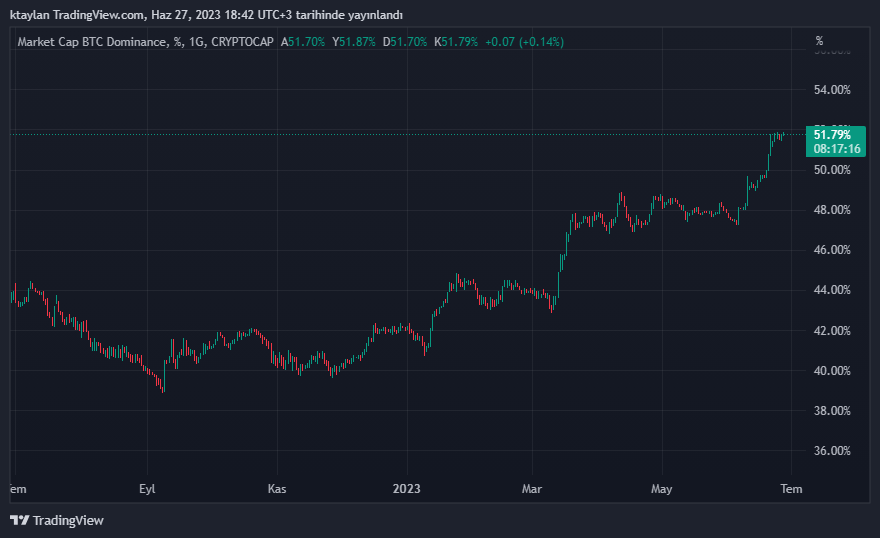This screenshot has height=538, width=880.
Task: Click the 54.00% price axis label
Action: pos(832,90)
